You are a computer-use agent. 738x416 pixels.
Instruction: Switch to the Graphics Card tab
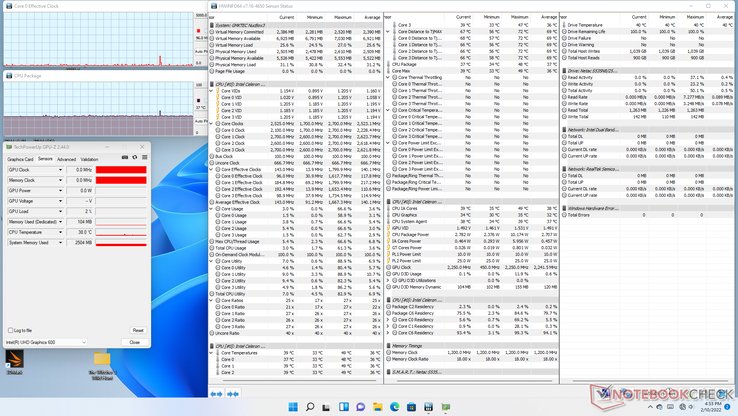(x=20, y=159)
